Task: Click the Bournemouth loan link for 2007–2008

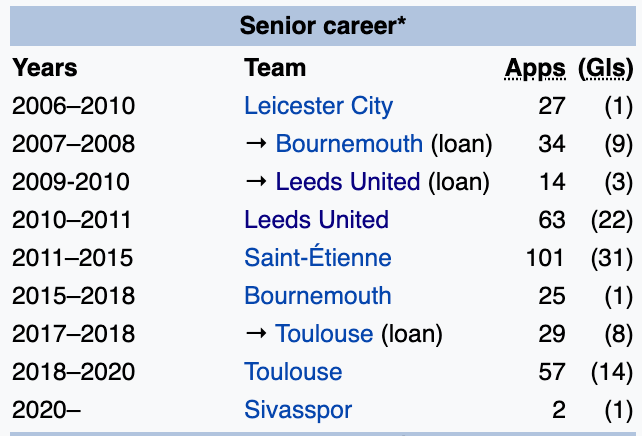Action: point(349,144)
